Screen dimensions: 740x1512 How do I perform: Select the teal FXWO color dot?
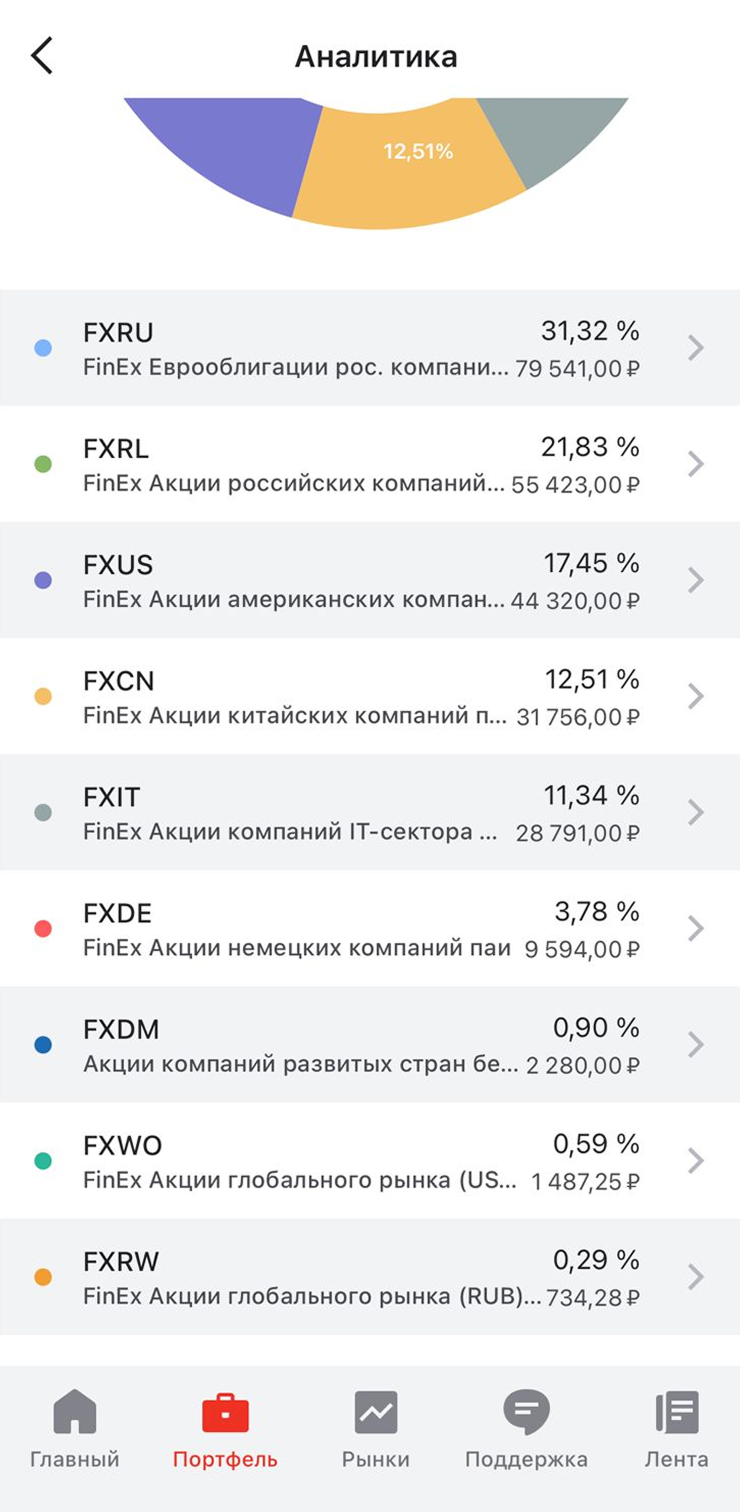(x=43, y=1161)
